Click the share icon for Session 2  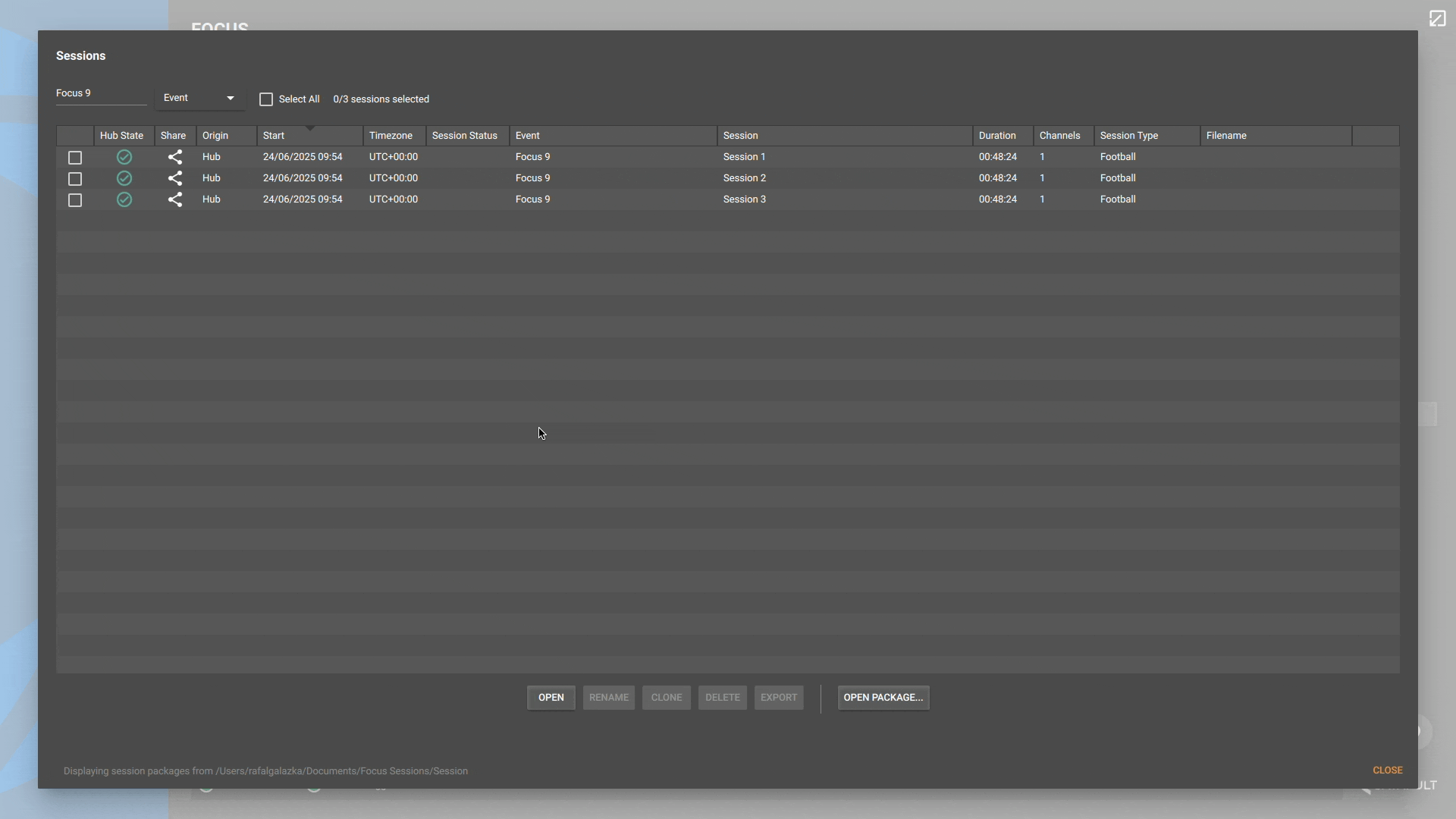click(175, 178)
